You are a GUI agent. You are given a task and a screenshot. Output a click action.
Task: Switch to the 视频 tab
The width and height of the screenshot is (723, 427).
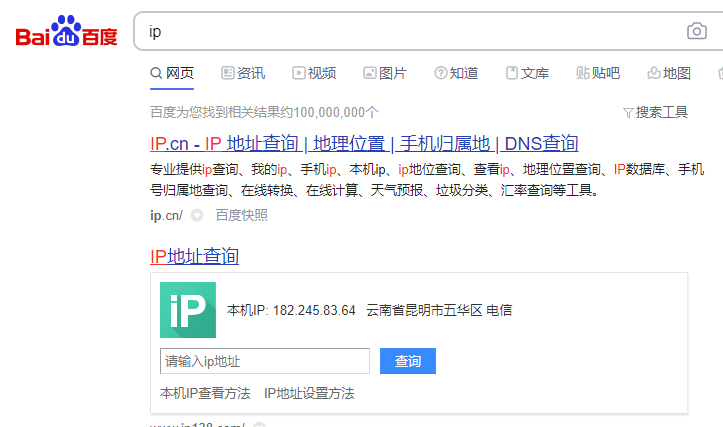tap(314, 73)
